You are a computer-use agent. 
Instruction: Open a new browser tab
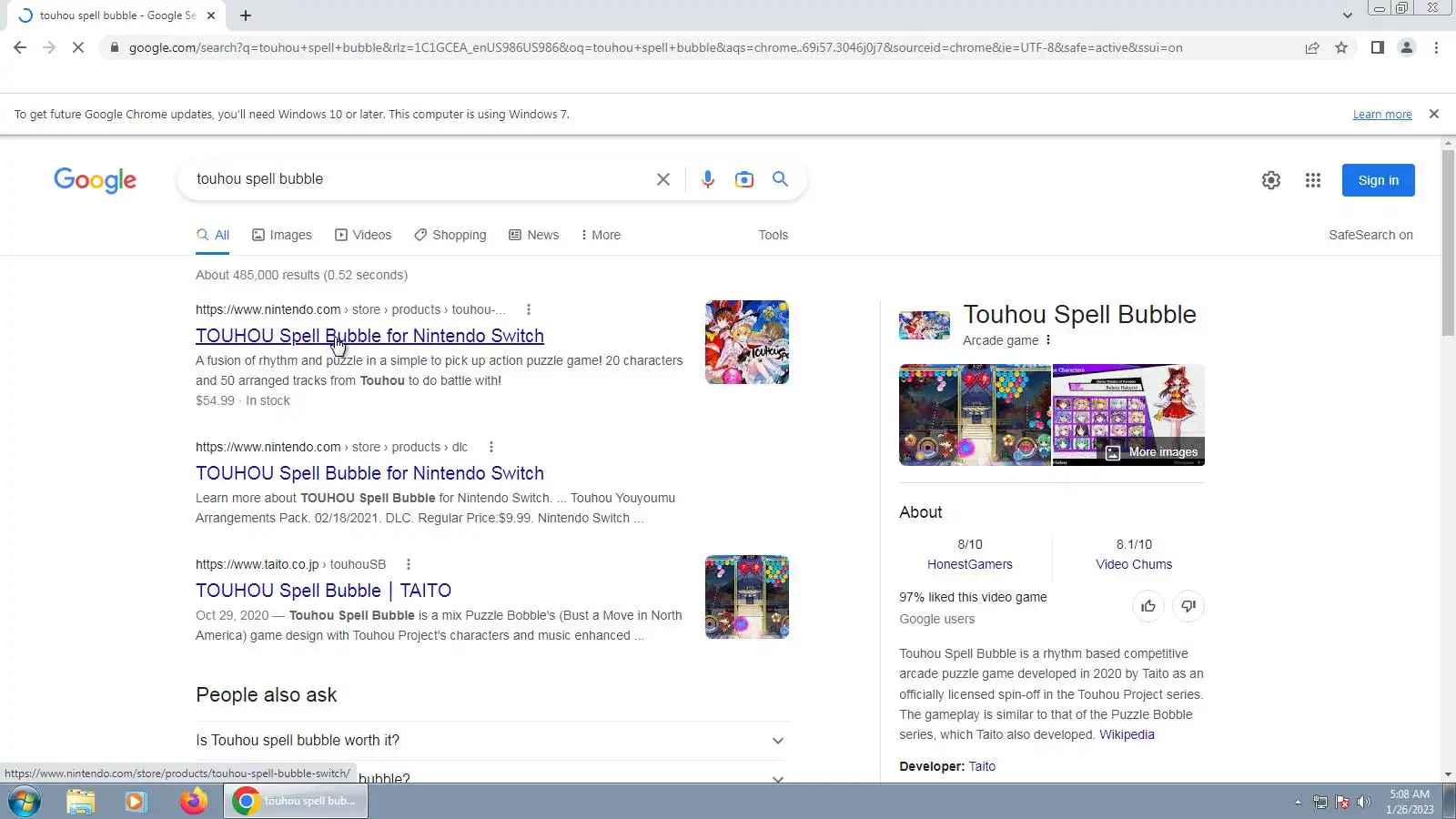(246, 15)
